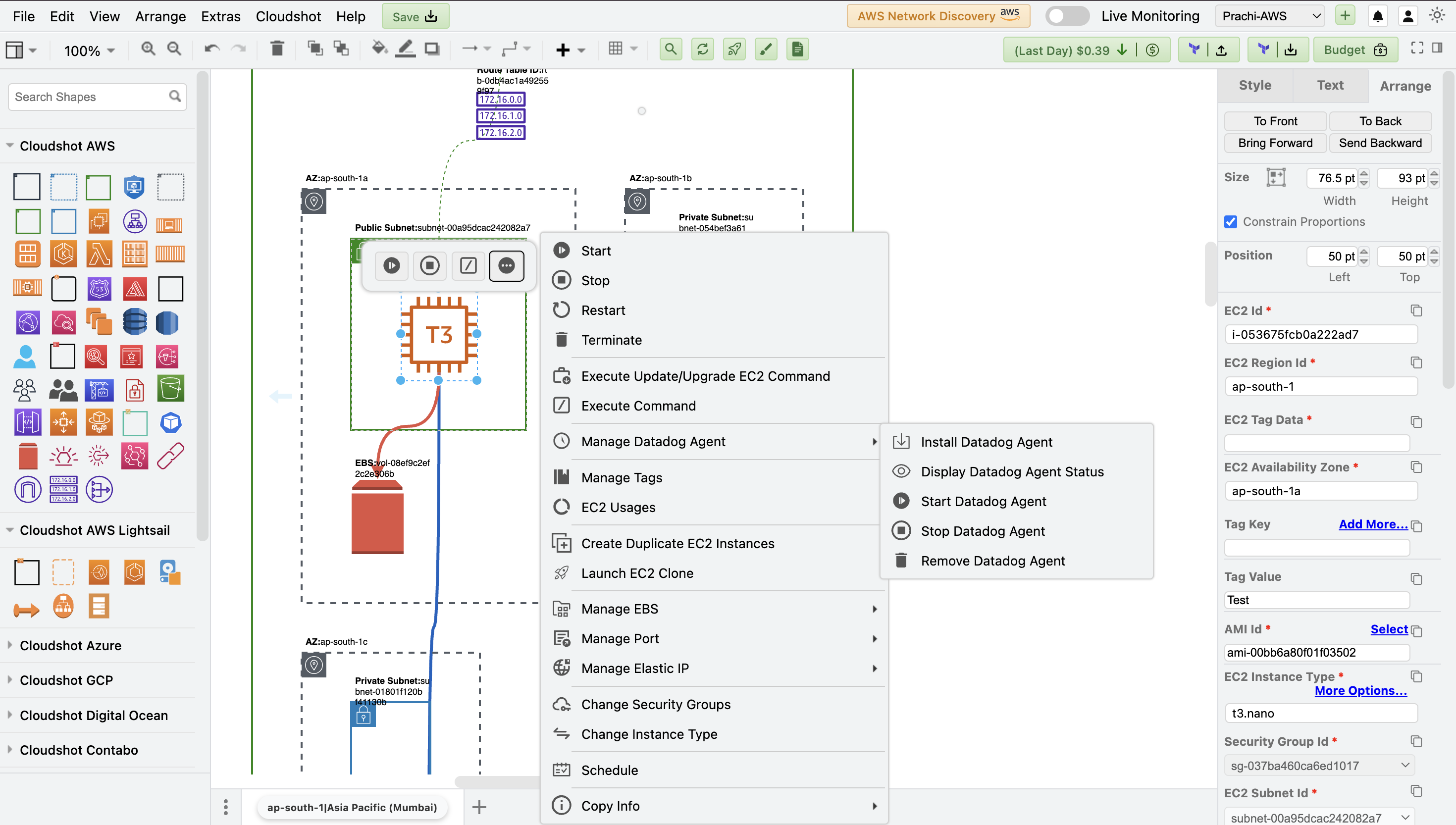Image resolution: width=1456 pixels, height=825 pixels.
Task: Click the Add More... link
Action: (x=1373, y=525)
